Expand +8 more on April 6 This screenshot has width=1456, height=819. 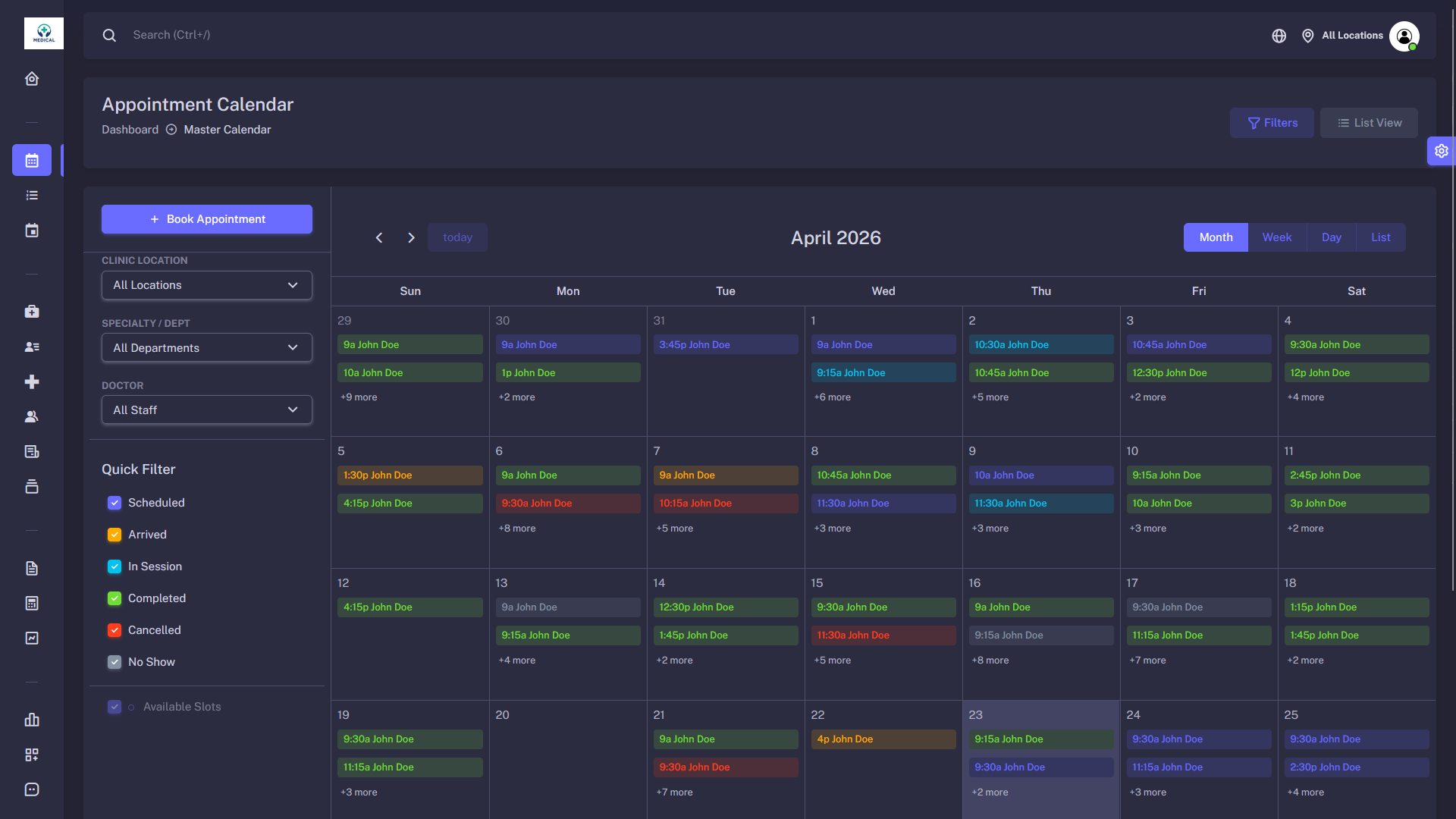pos(516,529)
